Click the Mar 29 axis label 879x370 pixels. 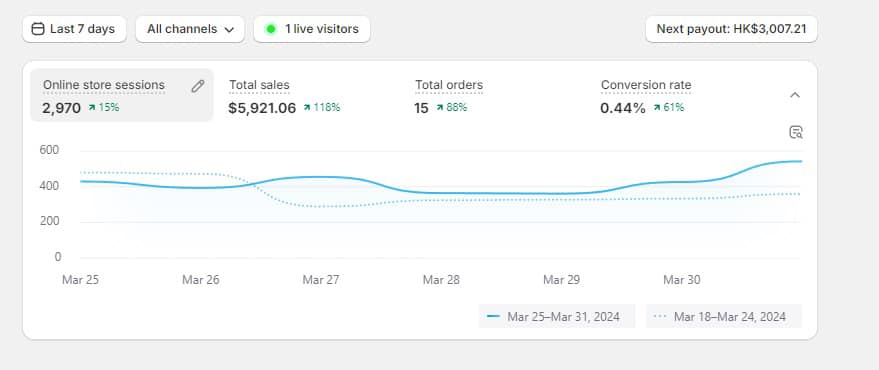pyautogui.click(x=561, y=280)
